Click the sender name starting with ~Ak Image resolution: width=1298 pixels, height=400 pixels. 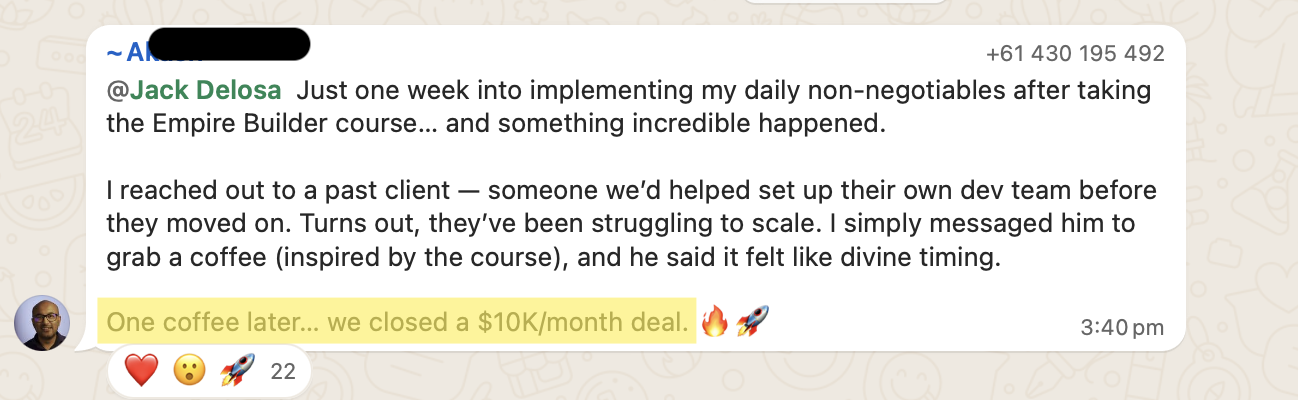(135, 52)
